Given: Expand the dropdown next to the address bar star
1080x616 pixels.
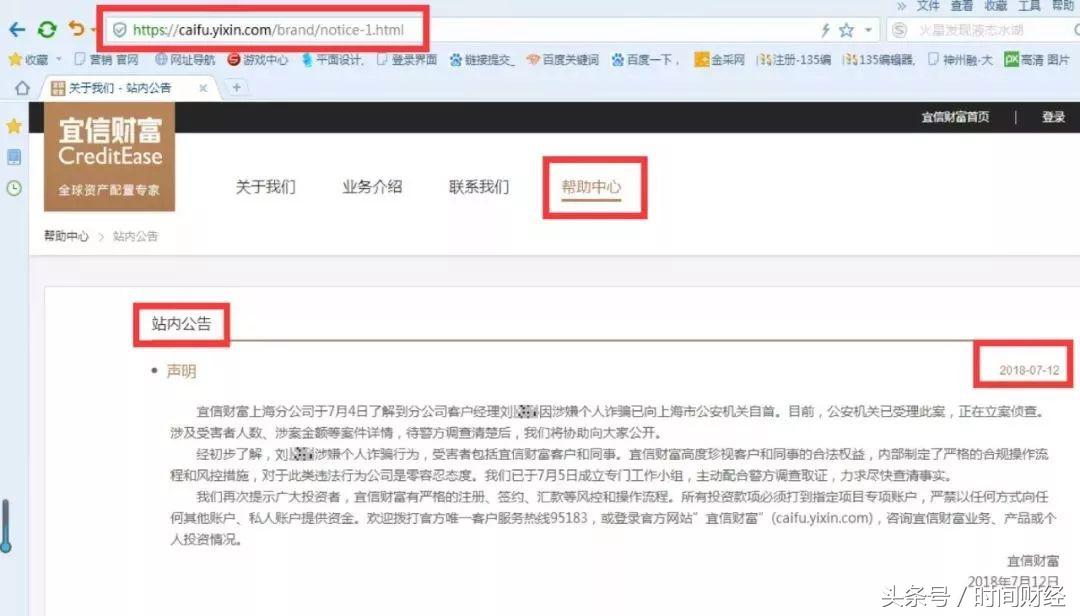Looking at the screenshot, I should [866, 29].
